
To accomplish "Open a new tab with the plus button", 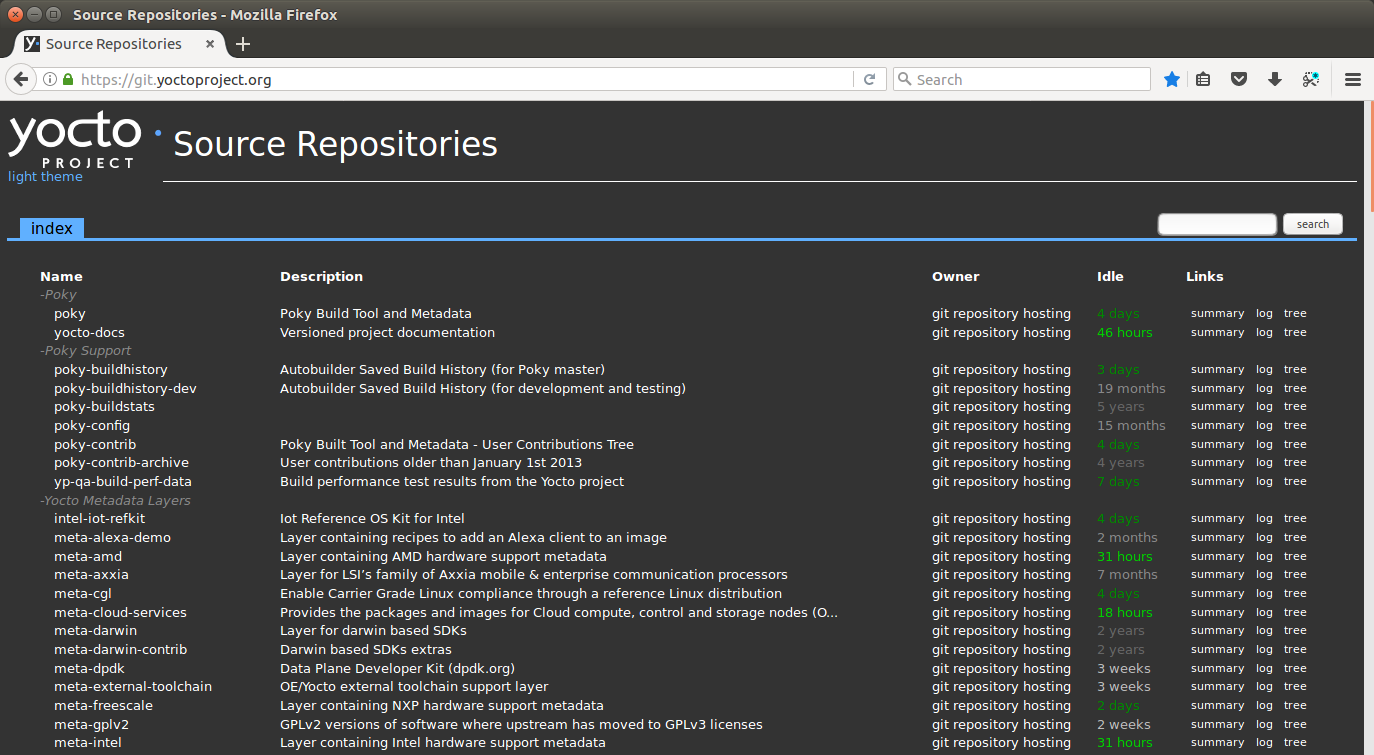I will pyautogui.click(x=243, y=44).
